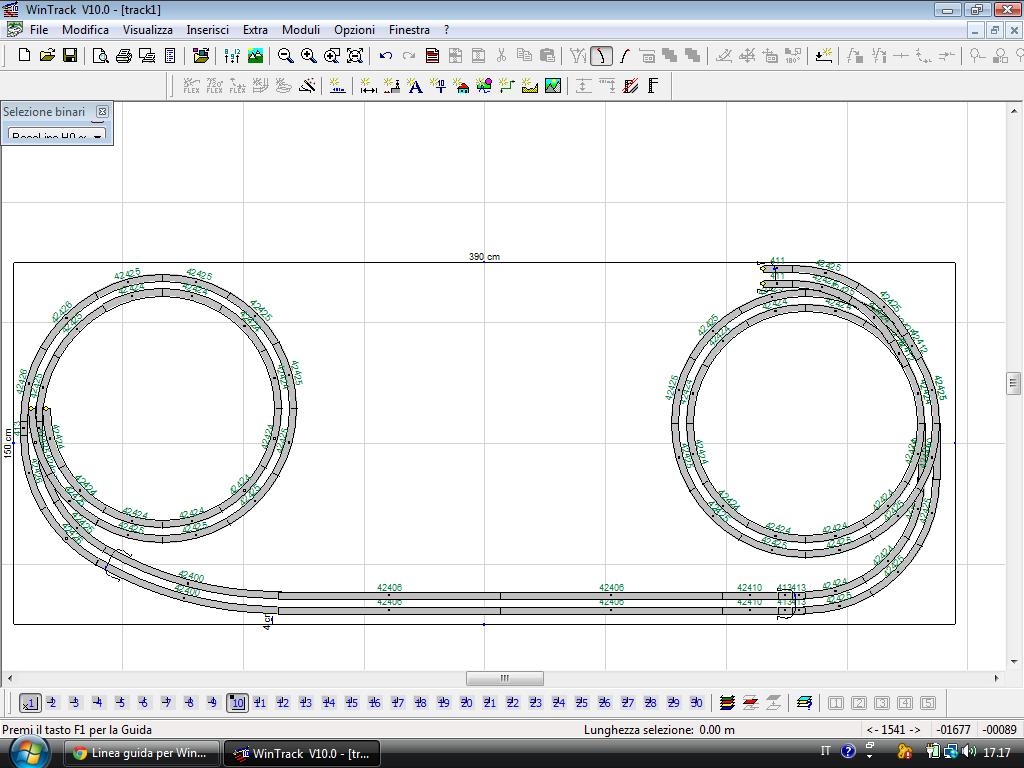Toggle layer 20 button
This screenshot has height=768, width=1024.
pos(466,703)
